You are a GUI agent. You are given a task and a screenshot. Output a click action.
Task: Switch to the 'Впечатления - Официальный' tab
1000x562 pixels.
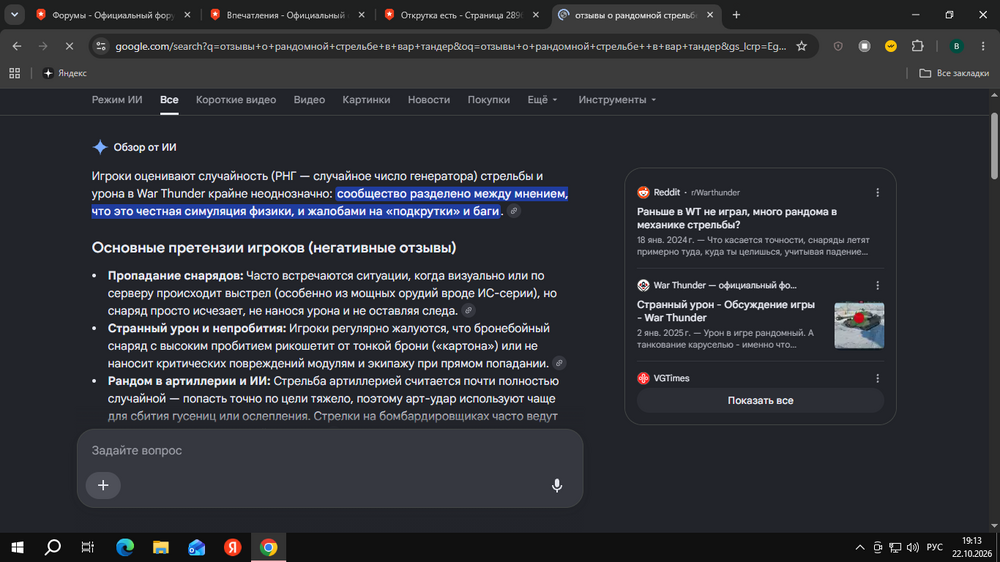(285, 15)
